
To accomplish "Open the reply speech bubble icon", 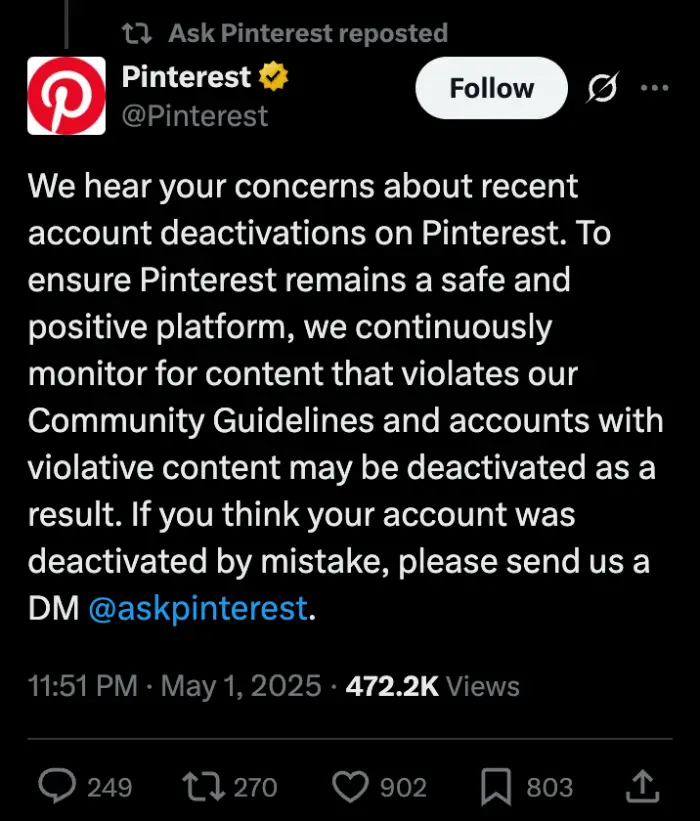I will (57, 787).
